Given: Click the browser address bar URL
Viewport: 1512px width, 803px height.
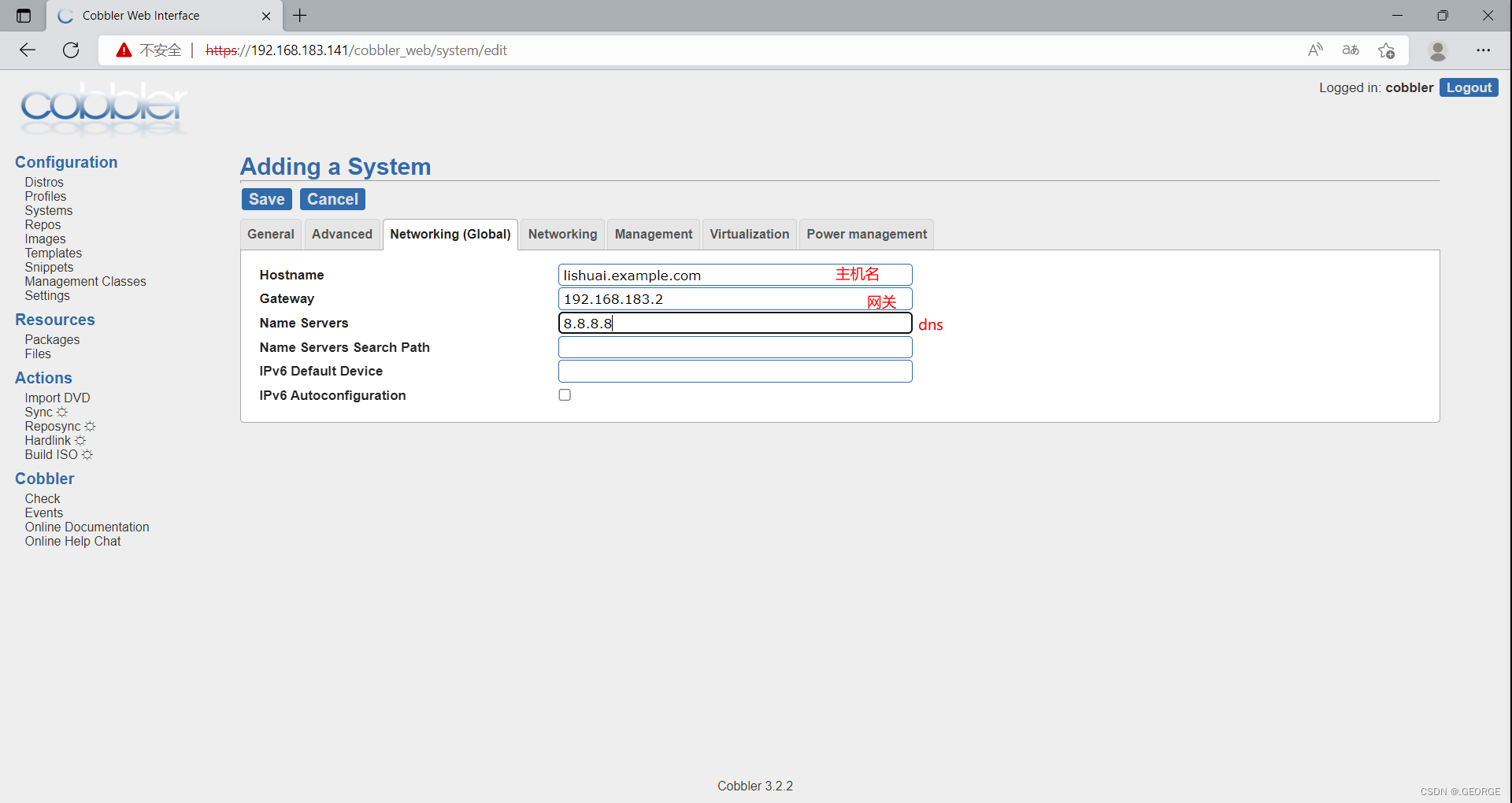Looking at the screenshot, I should click(356, 50).
